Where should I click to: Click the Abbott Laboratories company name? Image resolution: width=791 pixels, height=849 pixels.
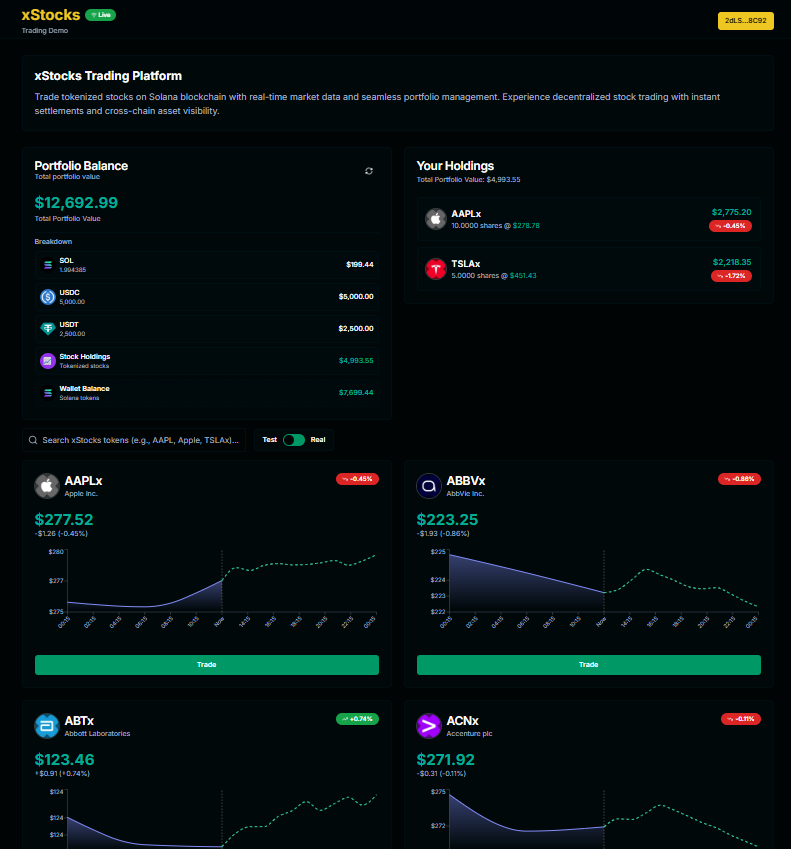[x=97, y=734]
